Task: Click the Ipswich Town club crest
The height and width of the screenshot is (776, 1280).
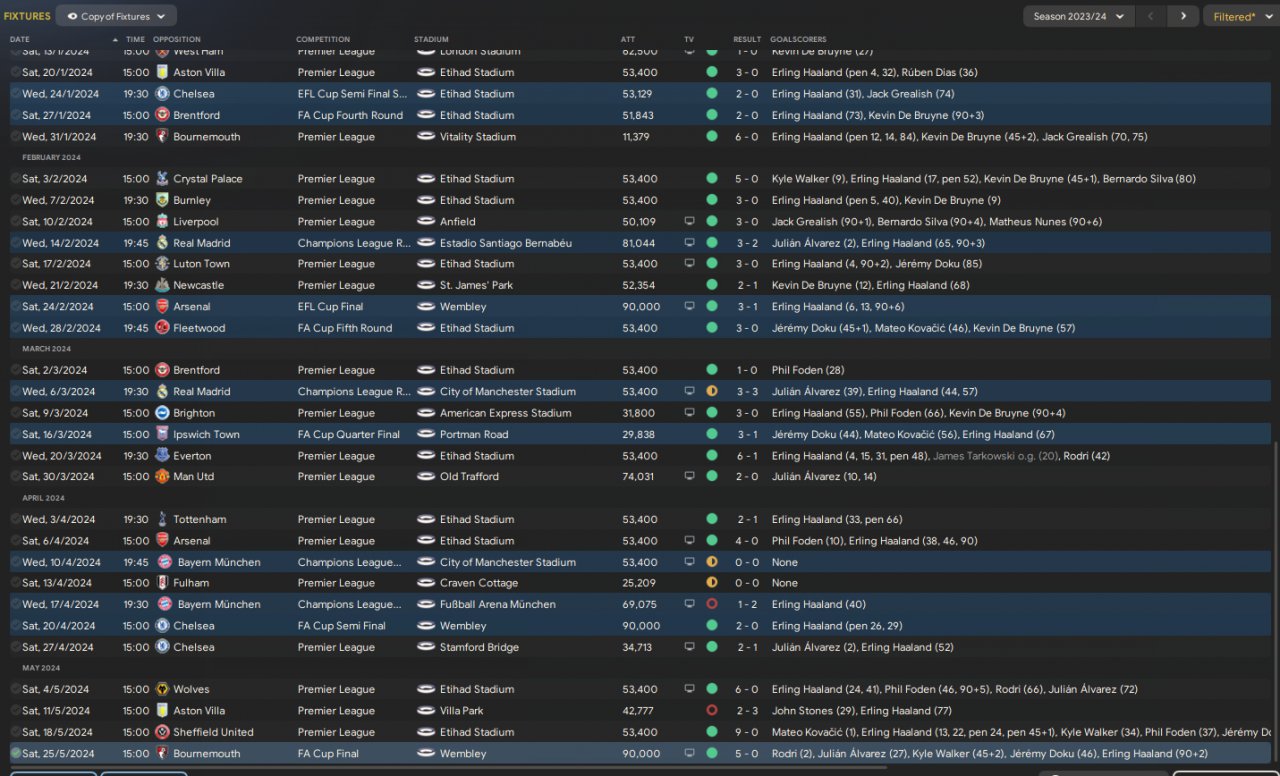Action: [162, 434]
